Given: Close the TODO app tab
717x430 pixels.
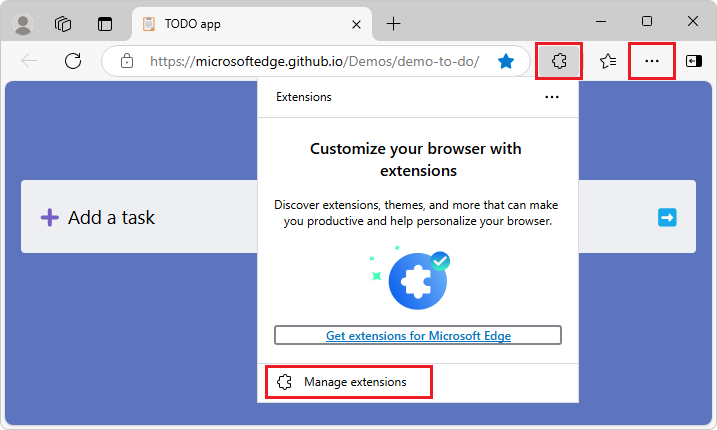Looking at the screenshot, I should pyautogui.click(x=356, y=24).
